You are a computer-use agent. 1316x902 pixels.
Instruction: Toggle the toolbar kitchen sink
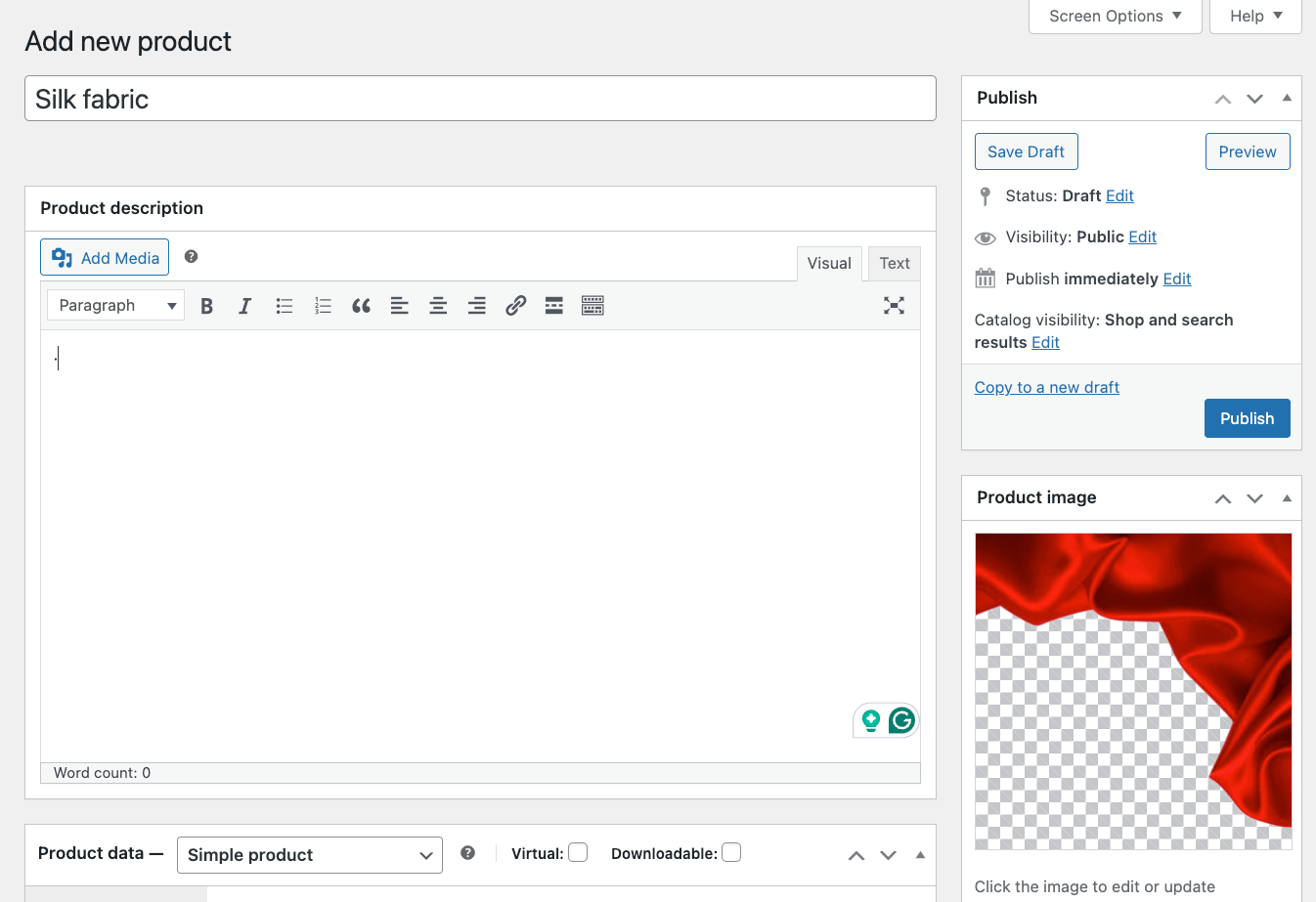click(592, 306)
